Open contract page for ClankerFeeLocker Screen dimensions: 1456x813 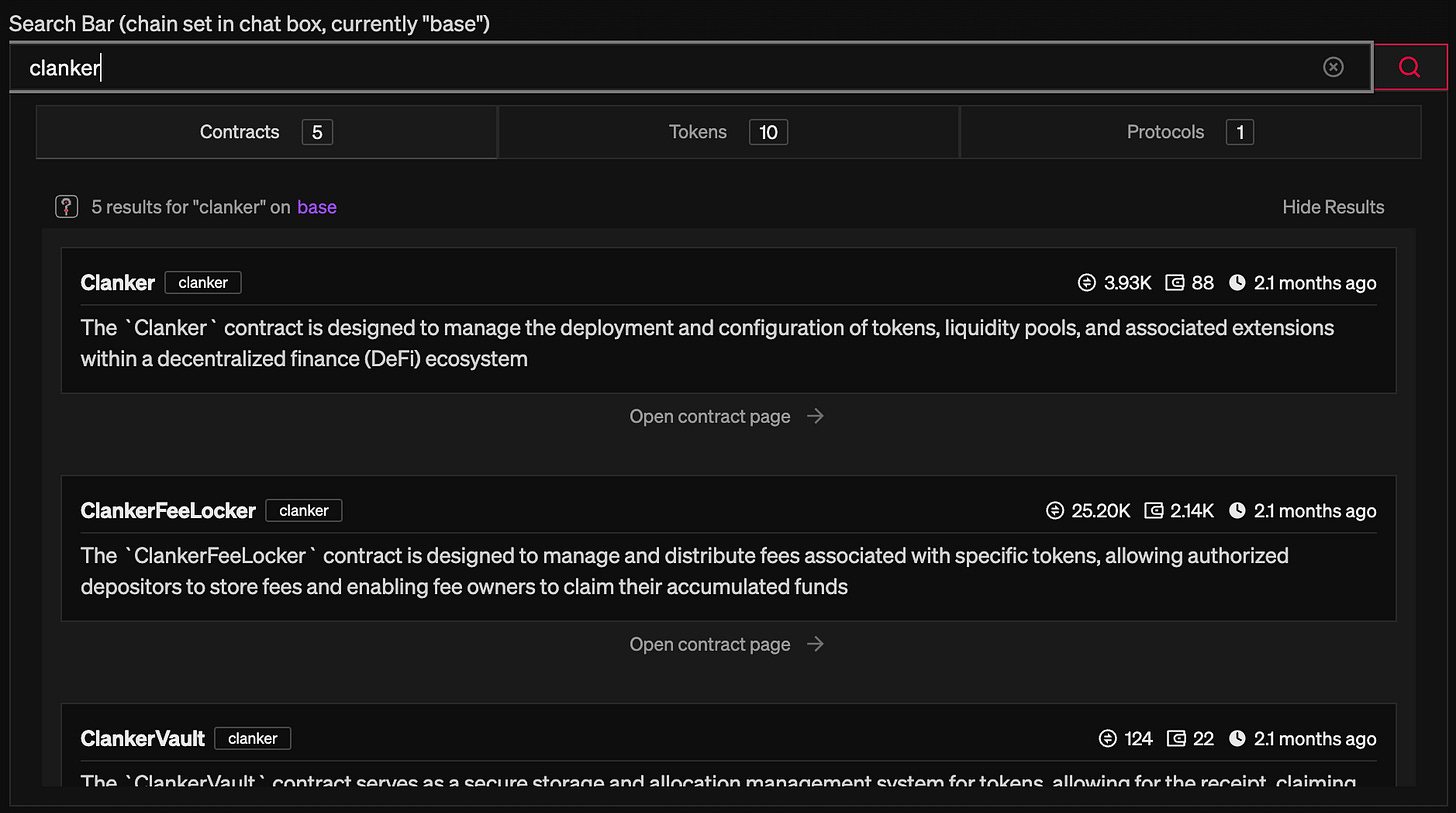(710, 644)
